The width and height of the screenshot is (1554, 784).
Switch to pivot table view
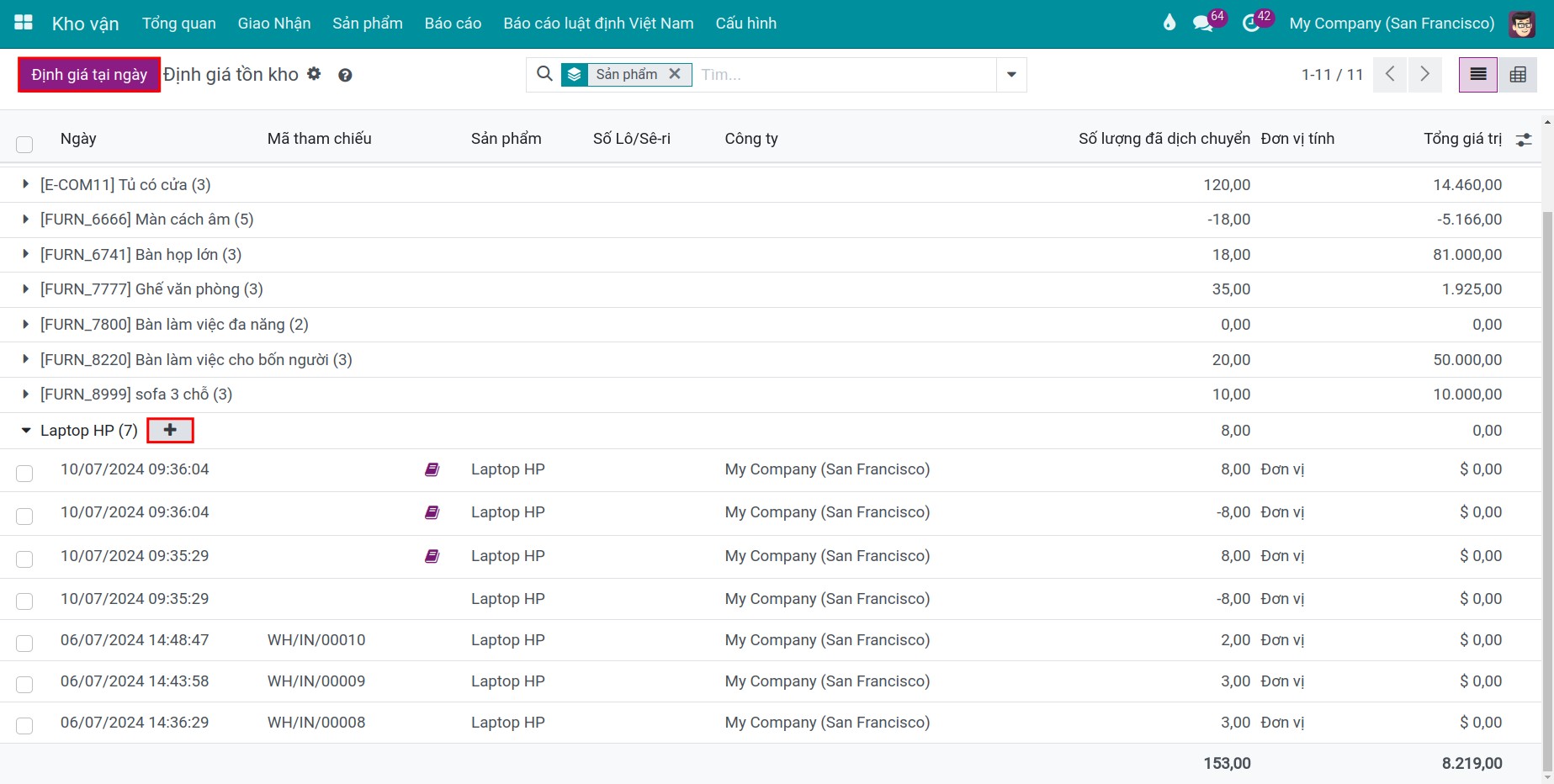coord(1518,75)
